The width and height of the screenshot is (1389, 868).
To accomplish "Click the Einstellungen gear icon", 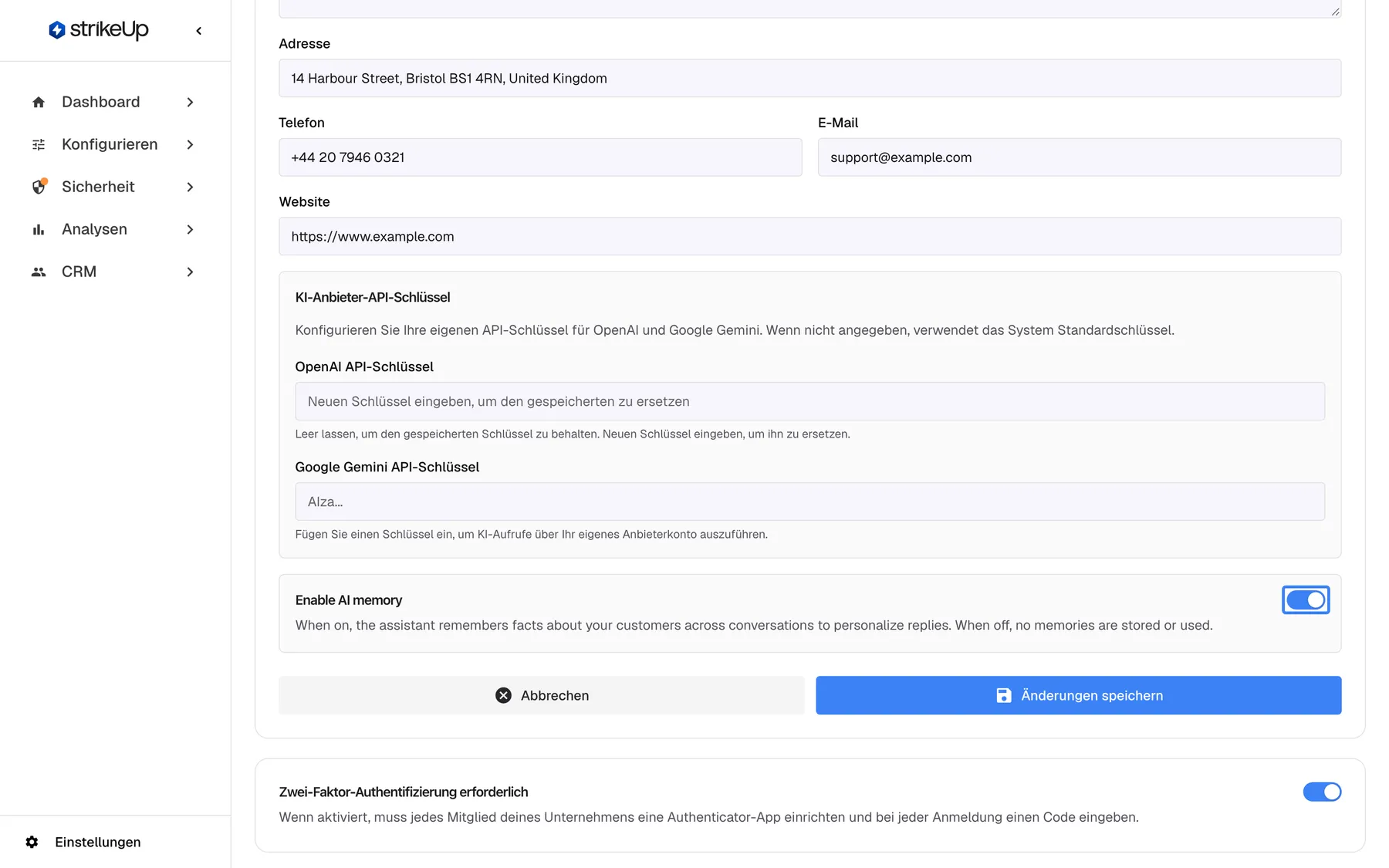I will click(x=32, y=842).
